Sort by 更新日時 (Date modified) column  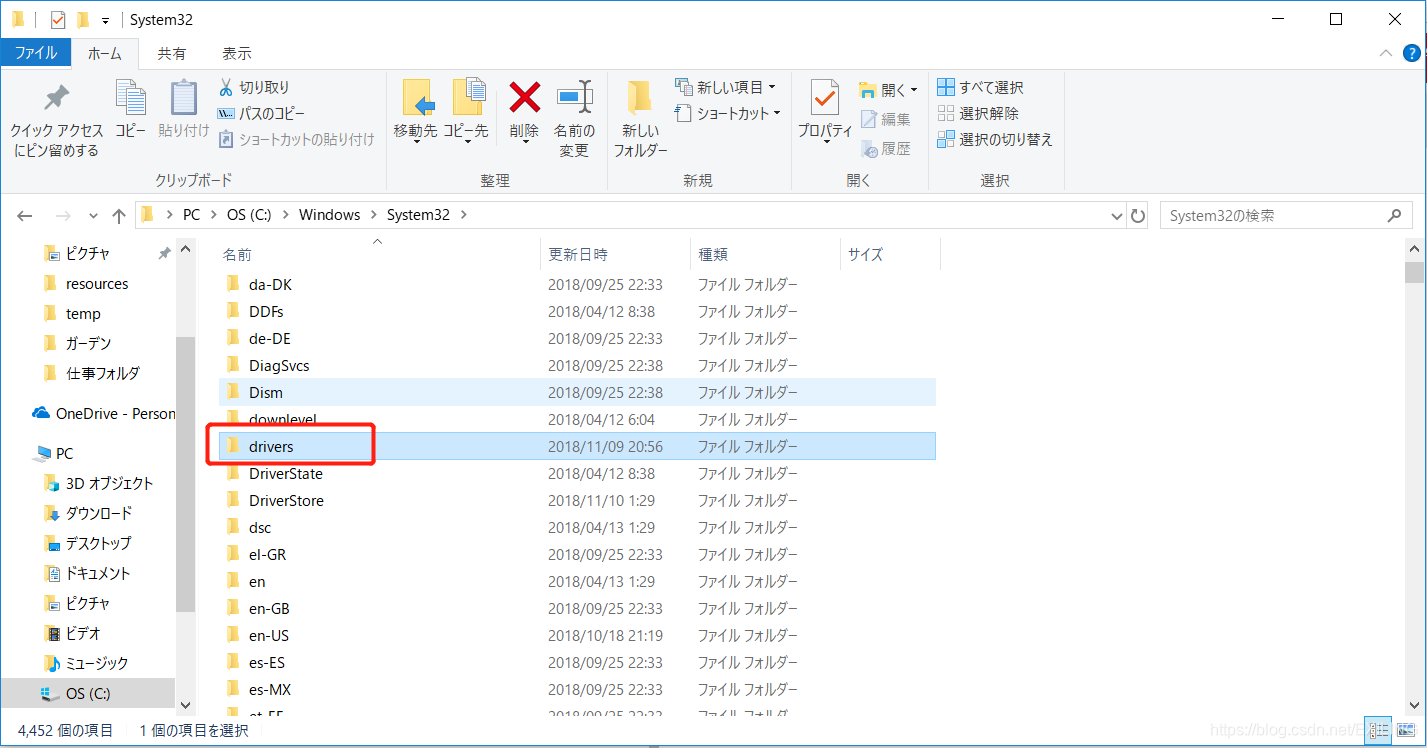[615, 254]
